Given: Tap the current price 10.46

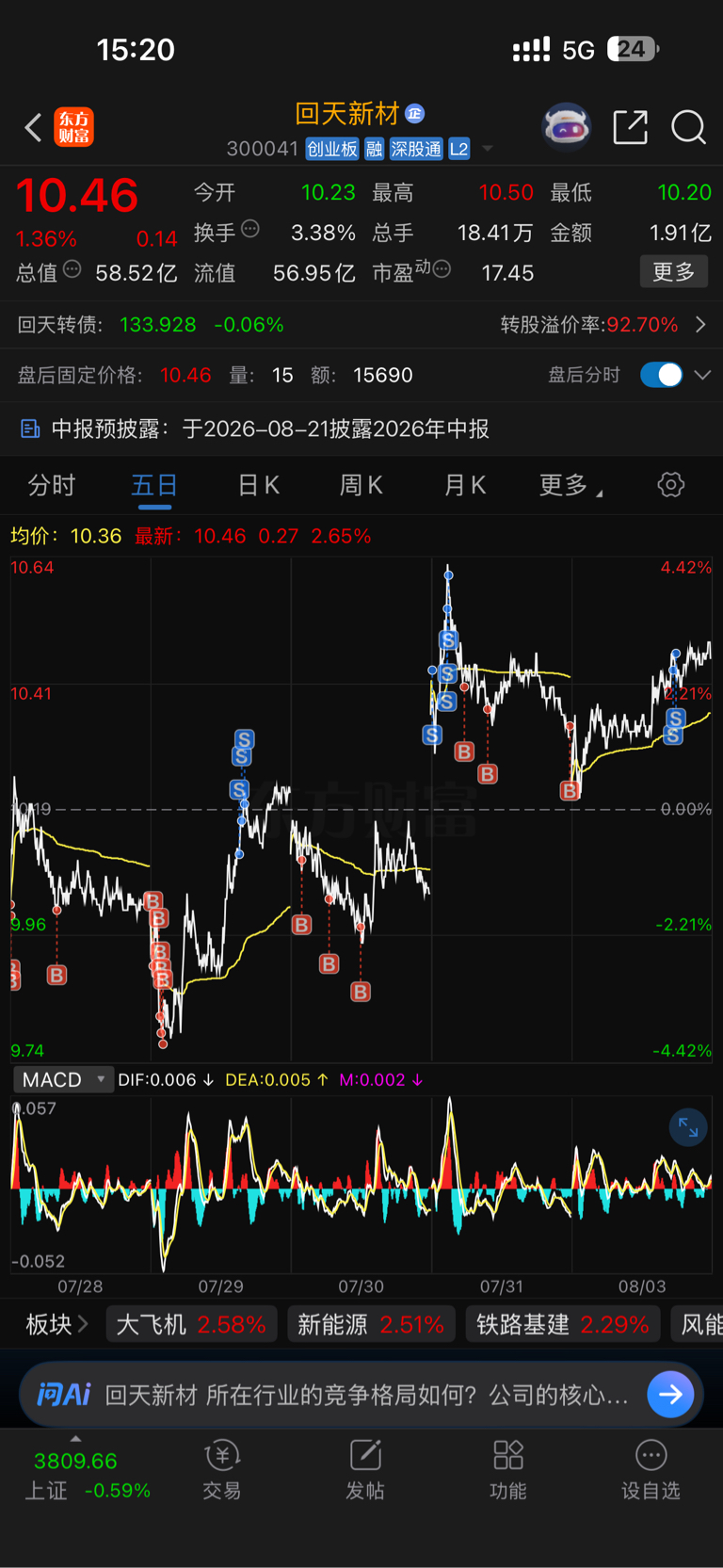Looking at the screenshot, I should click(77, 196).
